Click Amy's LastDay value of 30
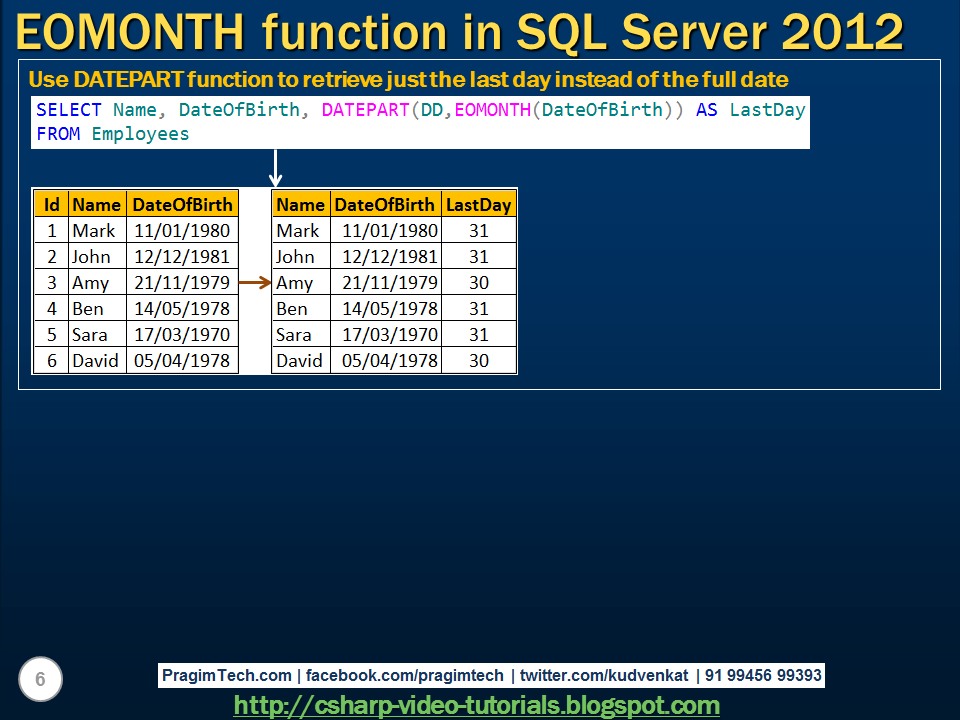The image size is (960, 720). (x=478, y=283)
